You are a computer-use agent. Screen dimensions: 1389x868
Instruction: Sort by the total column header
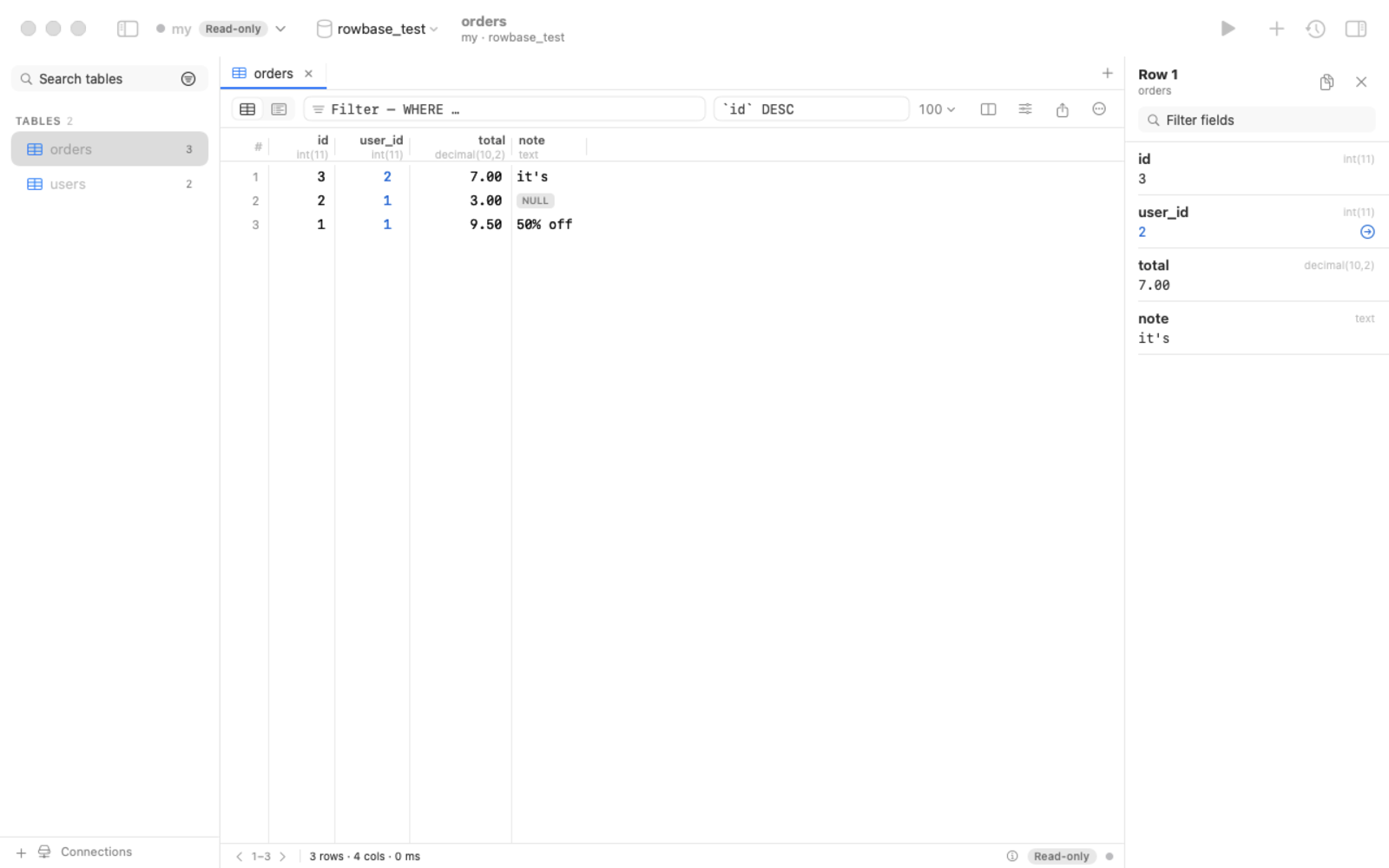(461, 146)
